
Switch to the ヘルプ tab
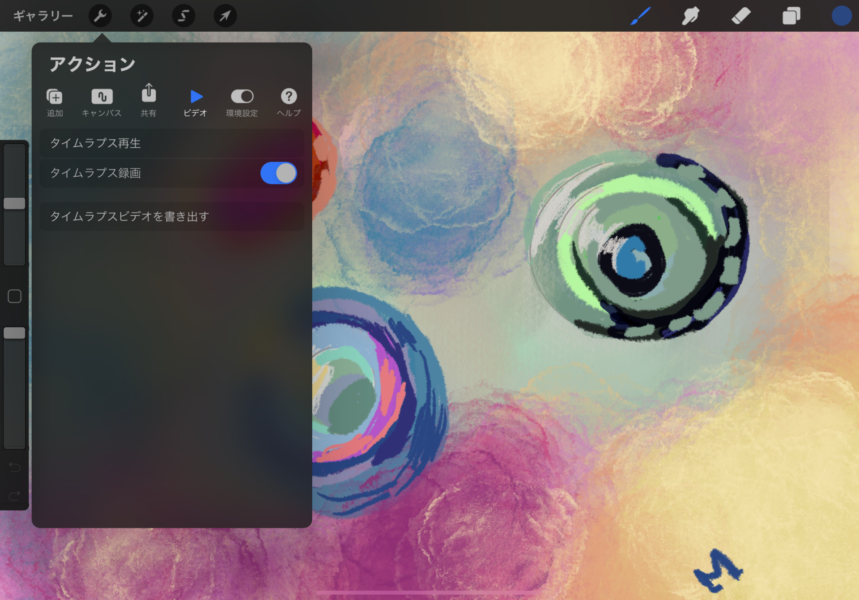pos(289,102)
